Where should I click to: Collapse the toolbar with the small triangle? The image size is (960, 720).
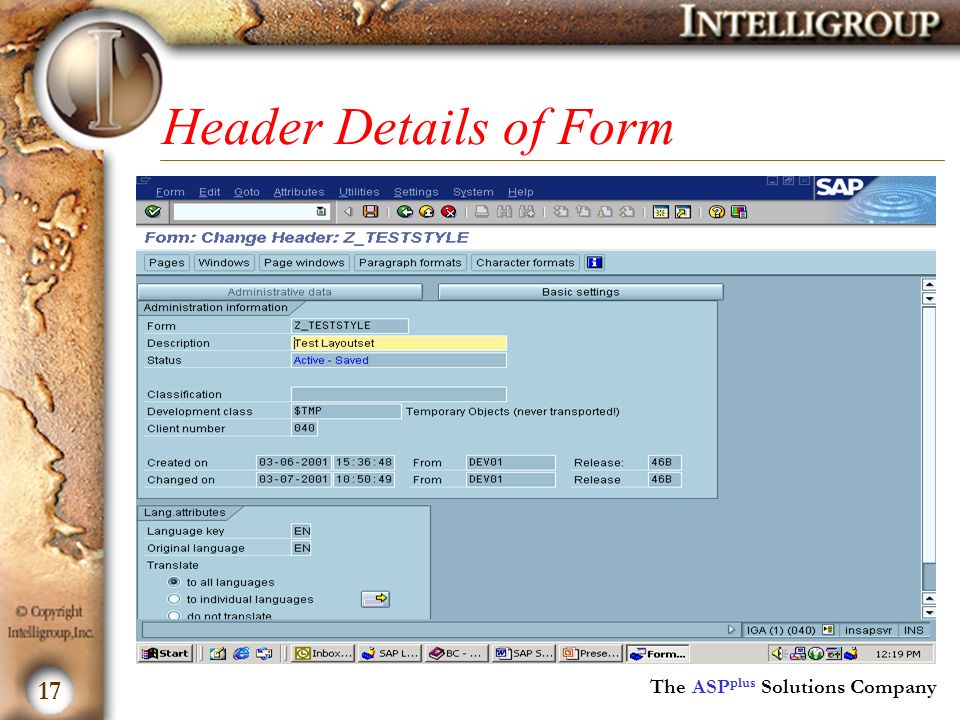pyautogui.click(x=348, y=212)
